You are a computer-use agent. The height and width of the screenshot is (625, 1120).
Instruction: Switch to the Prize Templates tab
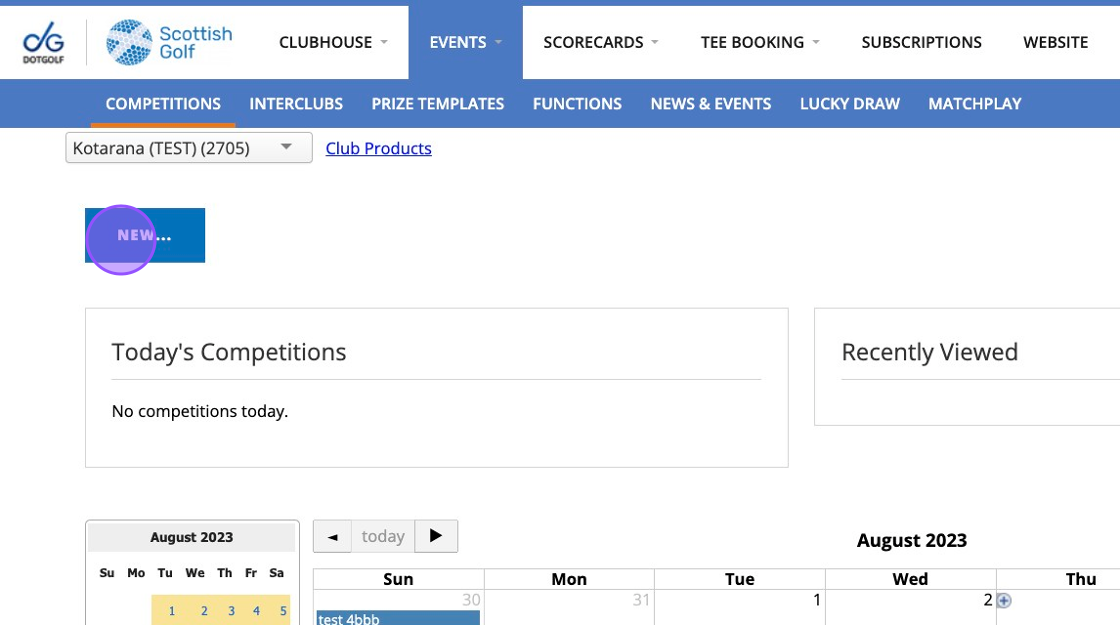[x=437, y=104]
